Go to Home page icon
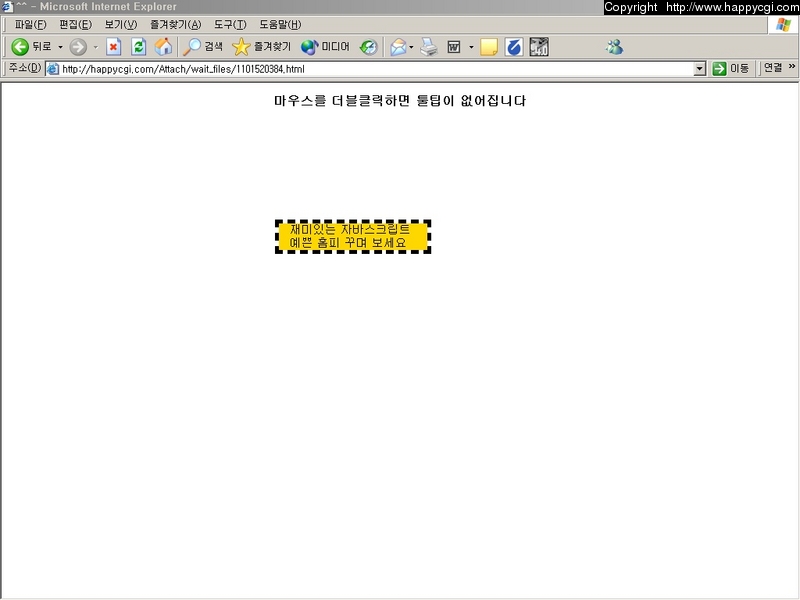 click(x=163, y=47)
